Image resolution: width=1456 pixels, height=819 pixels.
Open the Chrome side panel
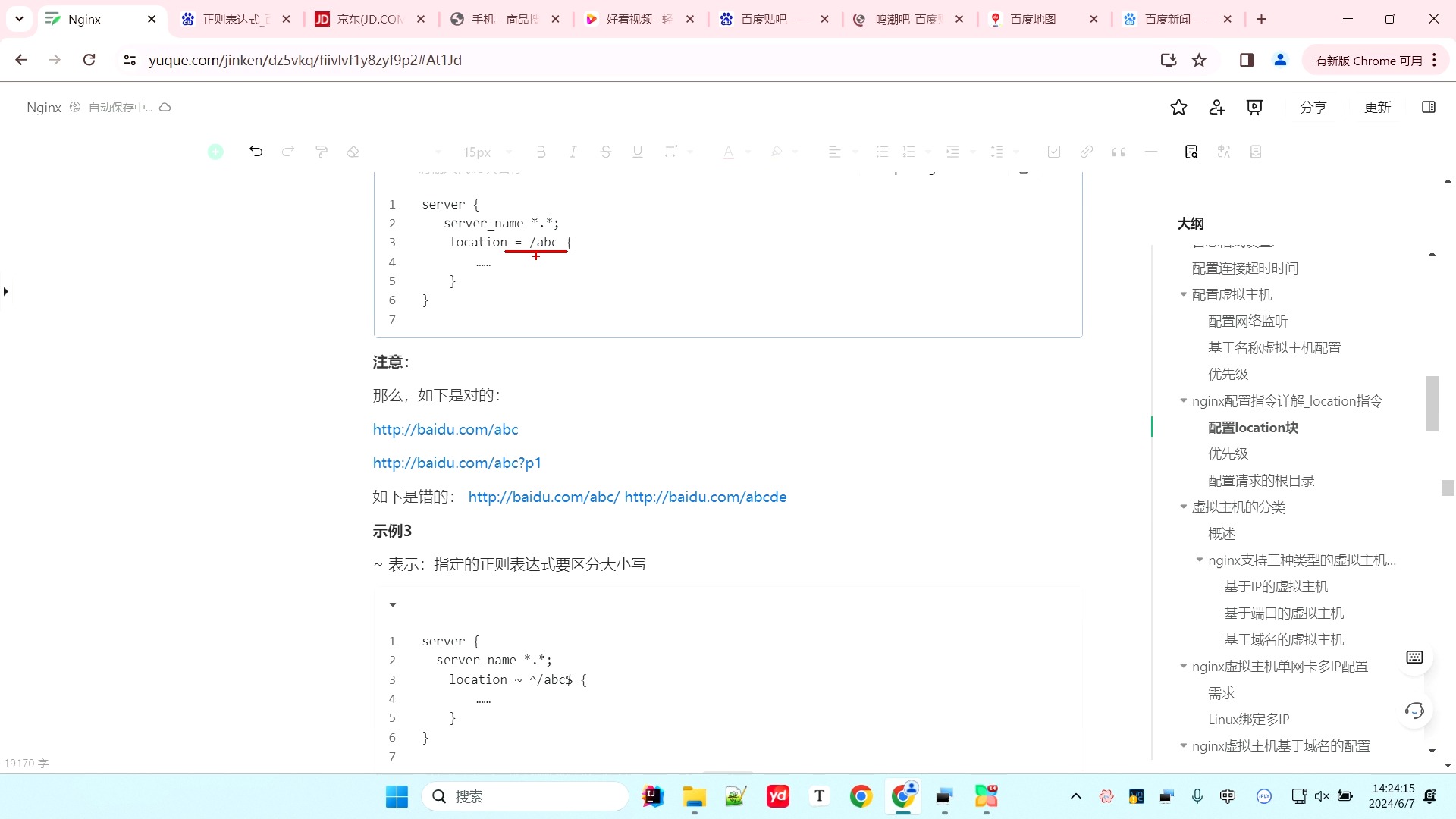click(x=1247, y=60)
